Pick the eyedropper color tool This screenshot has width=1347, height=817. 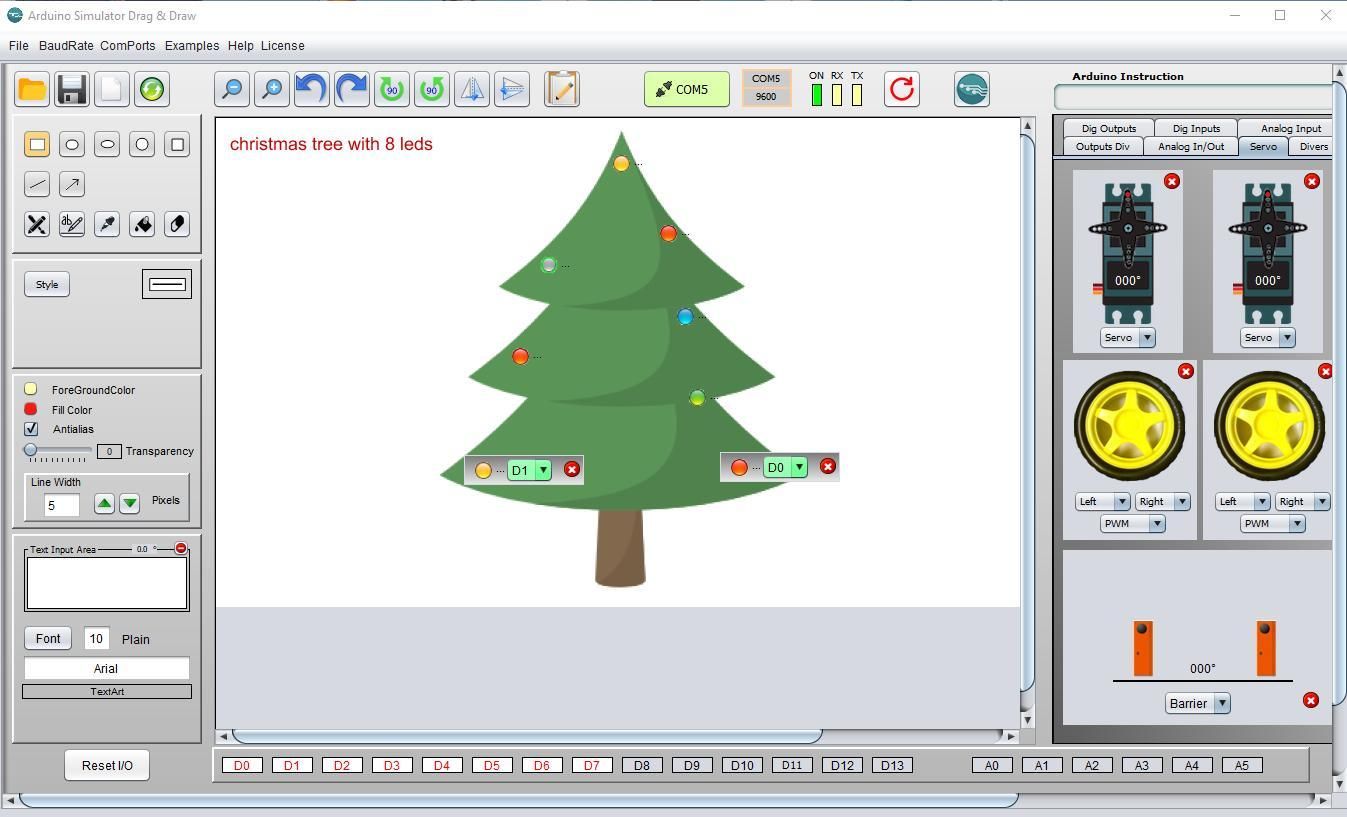click(106, 224)
